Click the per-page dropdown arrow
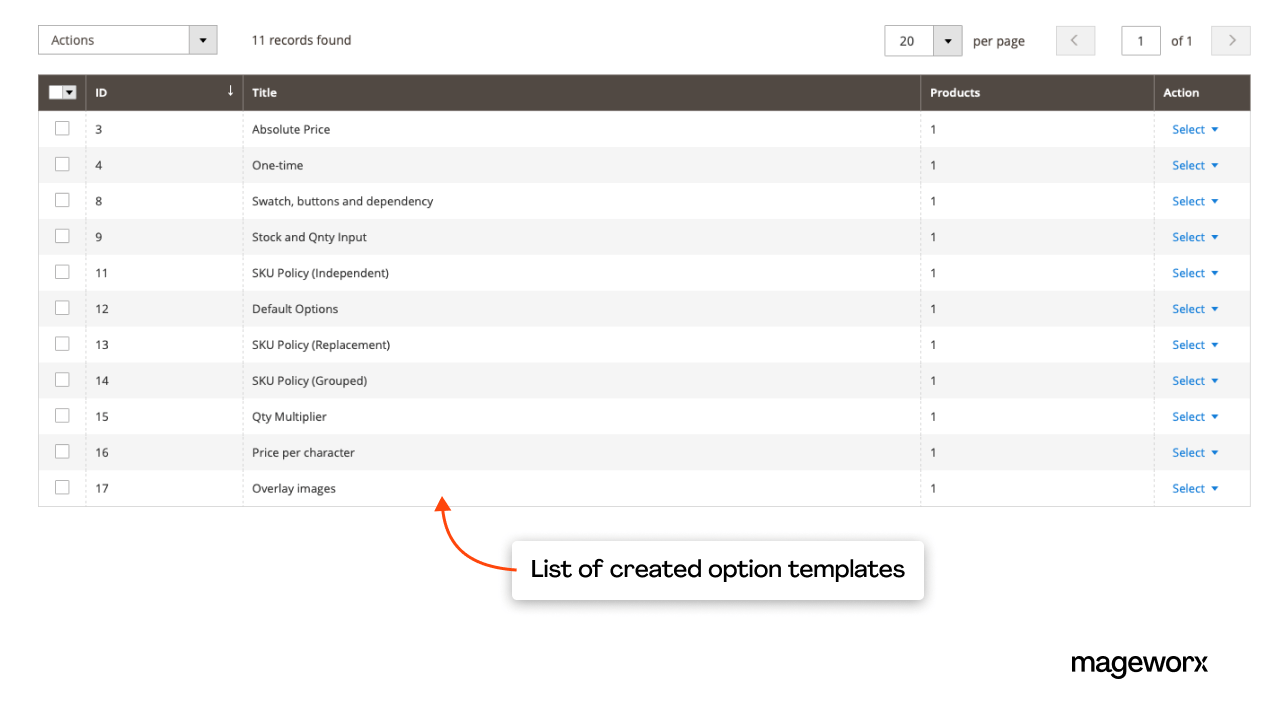 [x=946, y=40]
